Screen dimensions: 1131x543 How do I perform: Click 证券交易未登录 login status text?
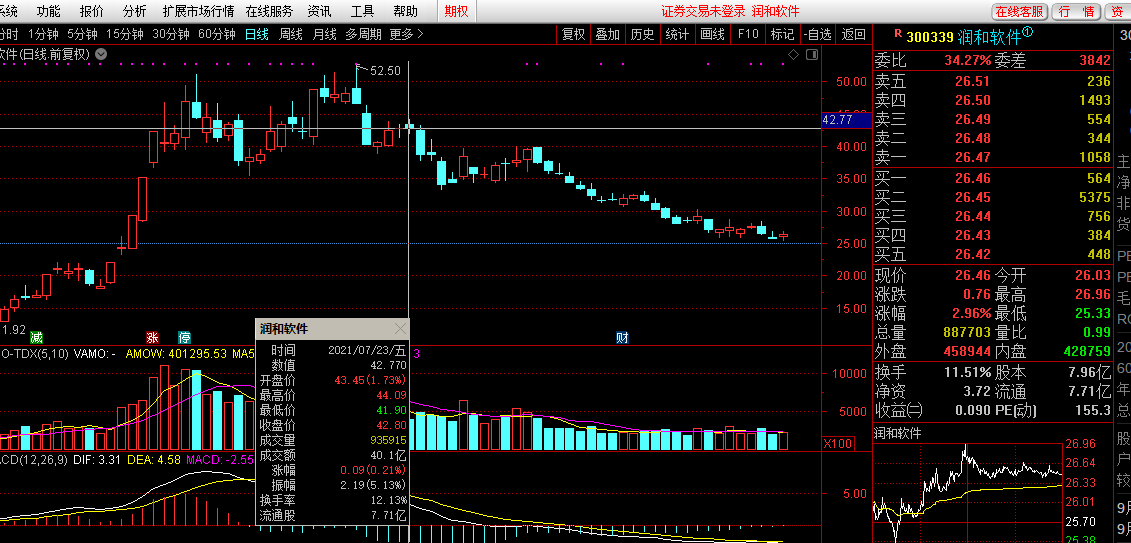tap(703, 12)
